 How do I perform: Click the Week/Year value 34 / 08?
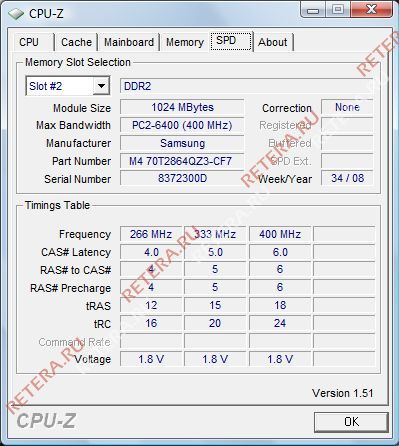click(347, 178)
